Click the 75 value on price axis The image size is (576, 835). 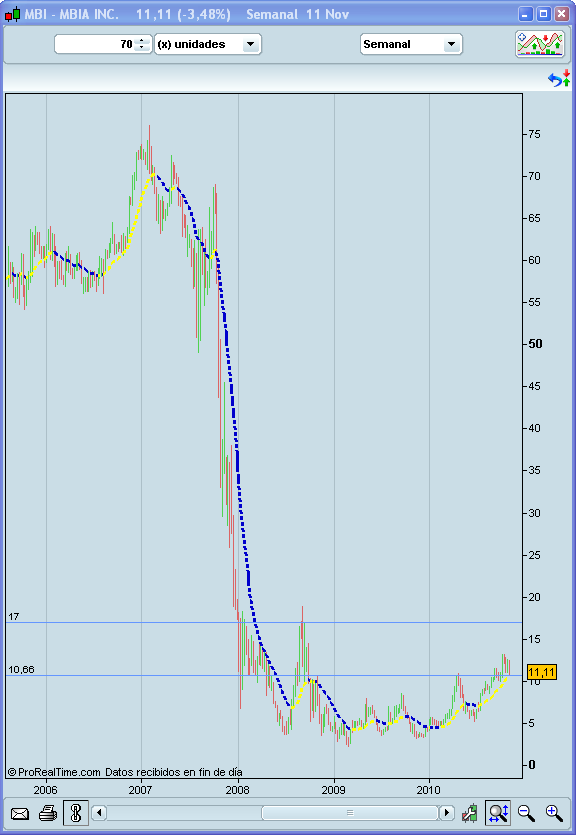pyautogui.click(x=534, y=134)
